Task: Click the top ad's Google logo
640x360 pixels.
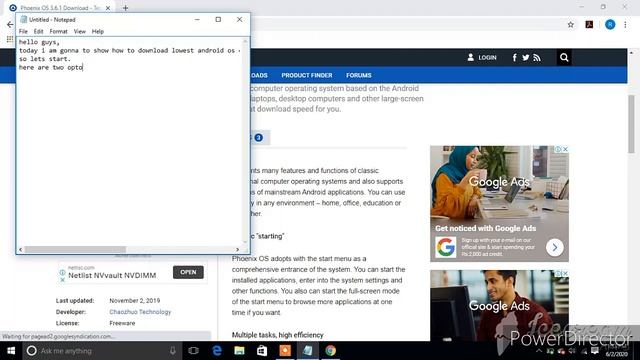Action: [446, 247]
